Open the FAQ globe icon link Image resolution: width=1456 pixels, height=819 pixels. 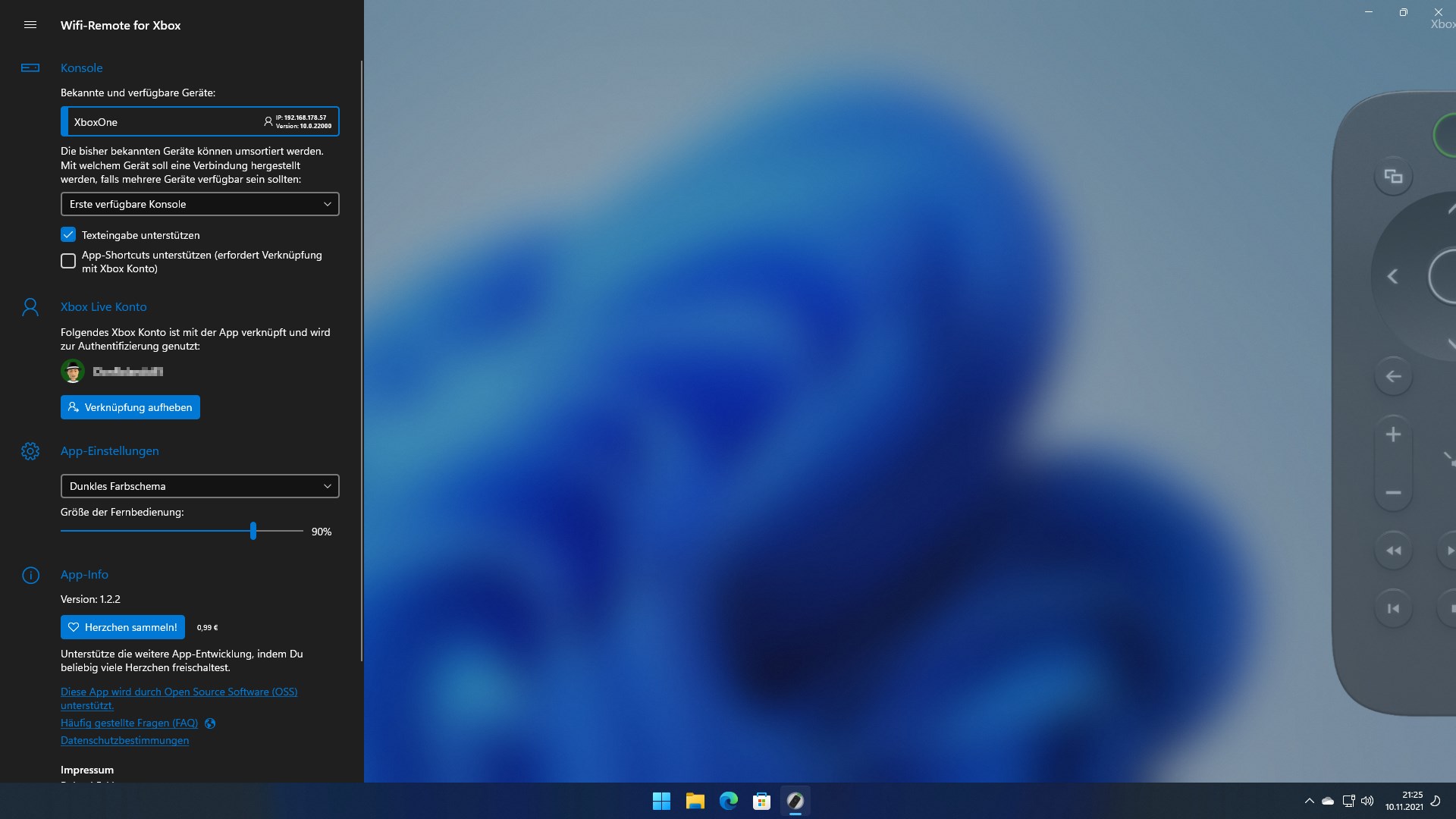coord(210,723)
